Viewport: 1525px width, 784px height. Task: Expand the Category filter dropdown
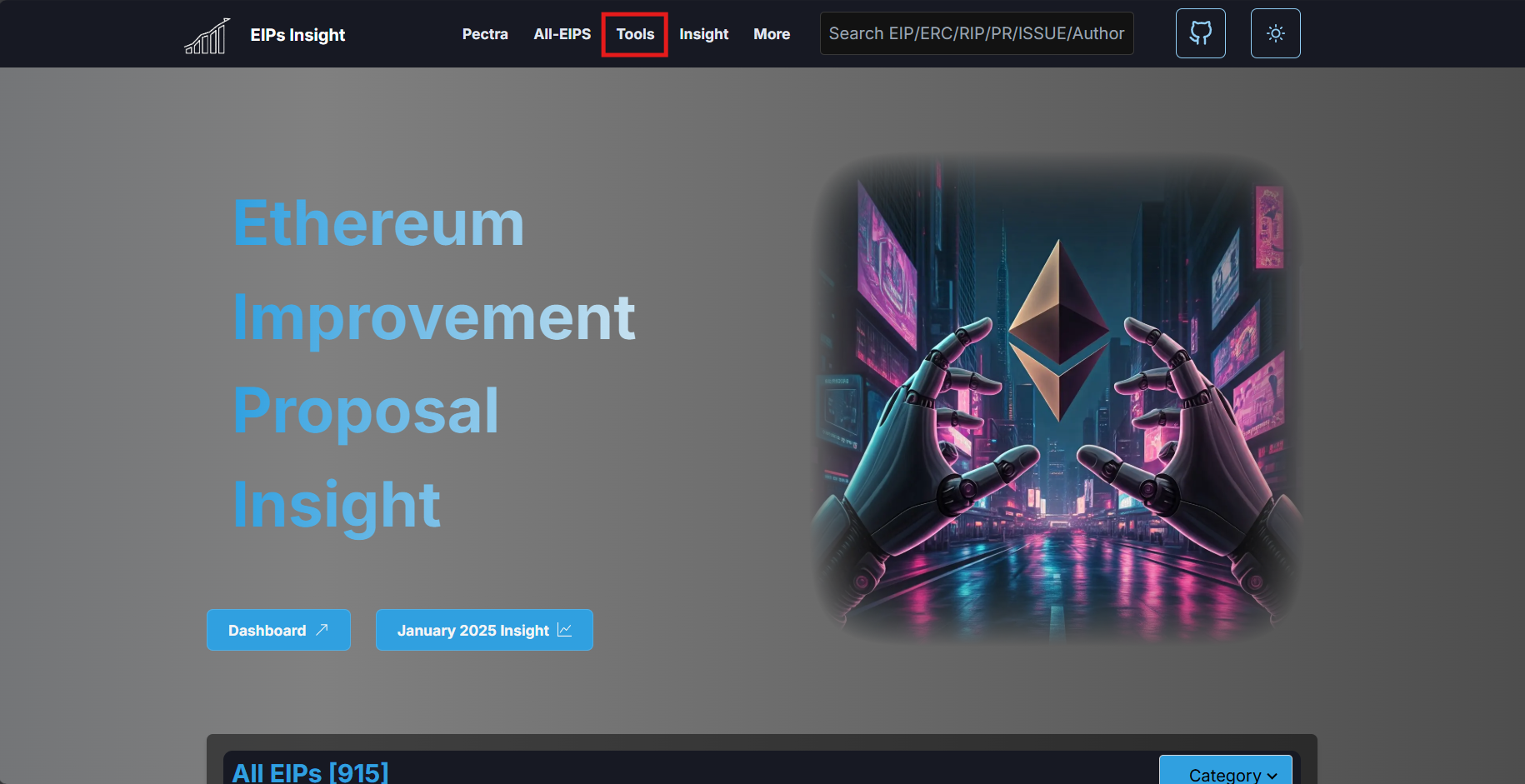click(1225, 773)
